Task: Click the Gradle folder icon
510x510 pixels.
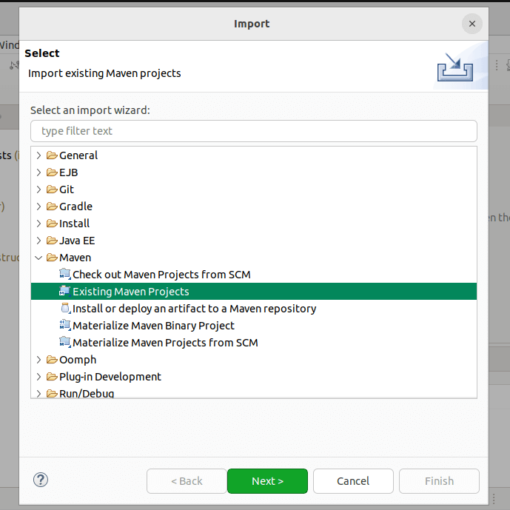Action: click(52, 206)
